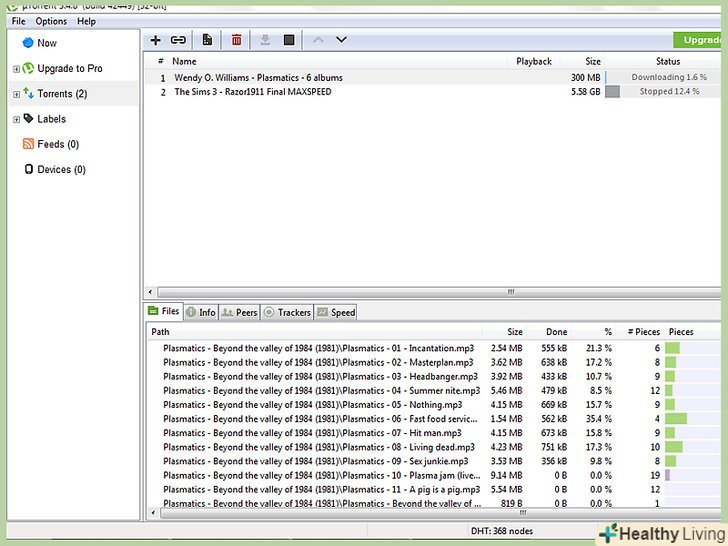Open the Help menu
This screenshot has height=546, width=728.
(86, 21)
